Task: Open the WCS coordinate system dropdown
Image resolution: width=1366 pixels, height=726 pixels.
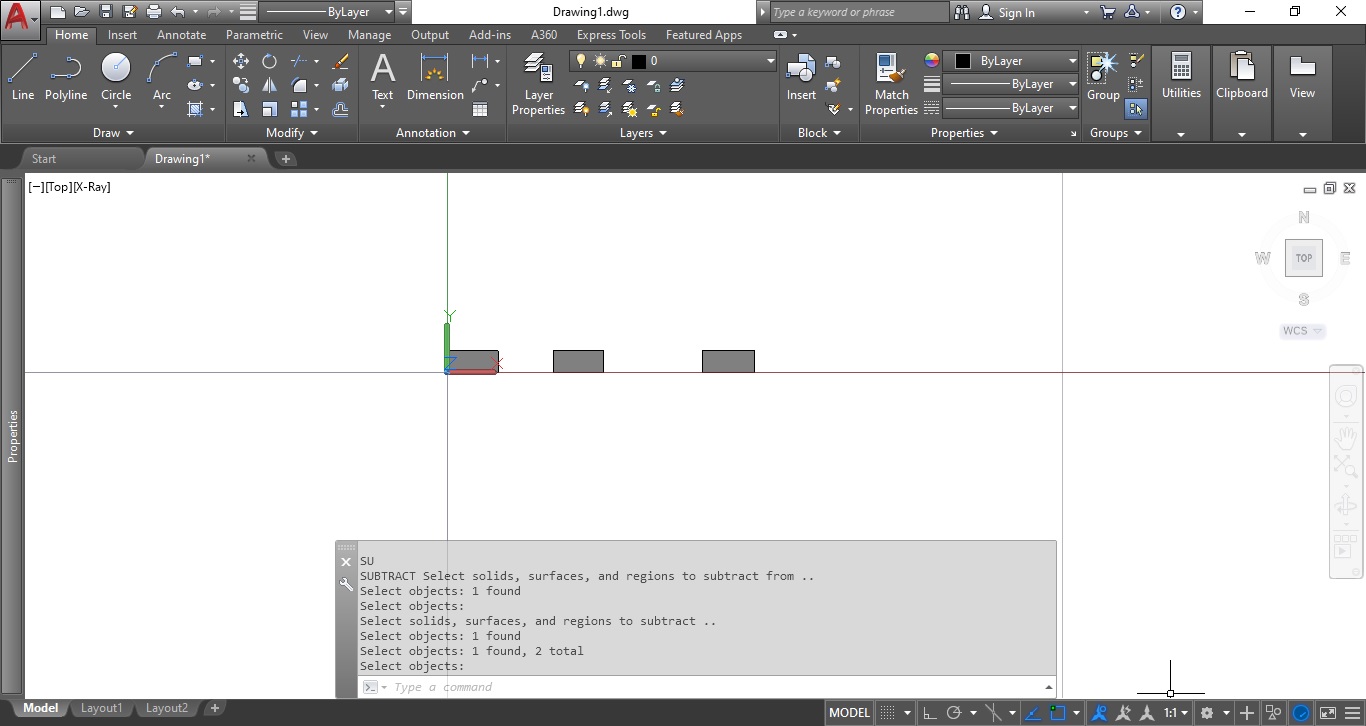Action: click(x=1303, y=331)
